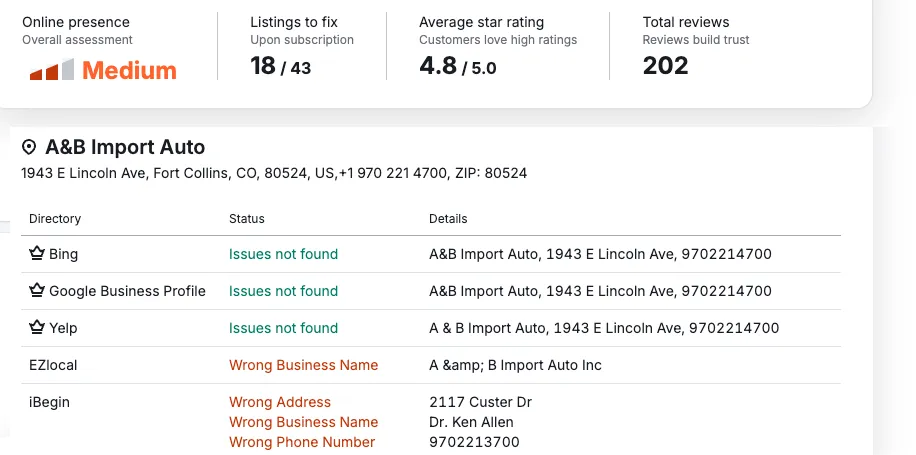Viewport: 916px width, 455px height.
Task: Click the location pin icon beside A&B Import Auto
Action: coord(29,148)
